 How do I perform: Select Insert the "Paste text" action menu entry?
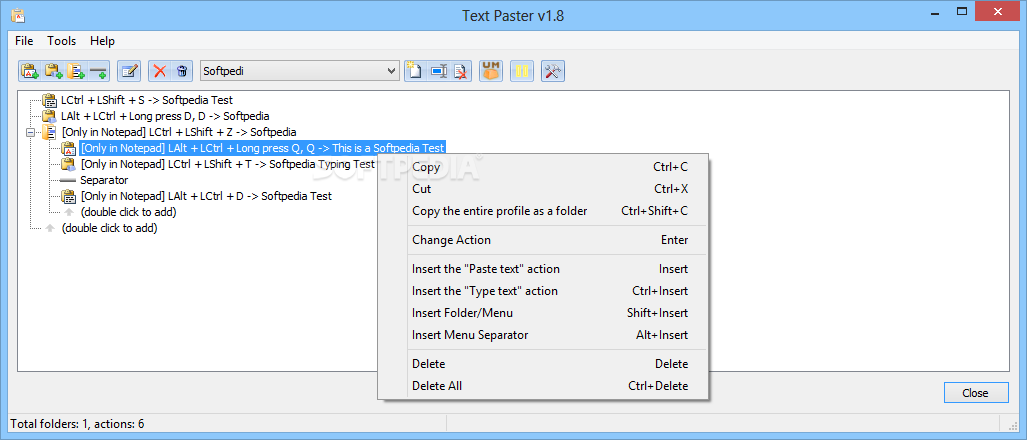click(x=543, y=268)
